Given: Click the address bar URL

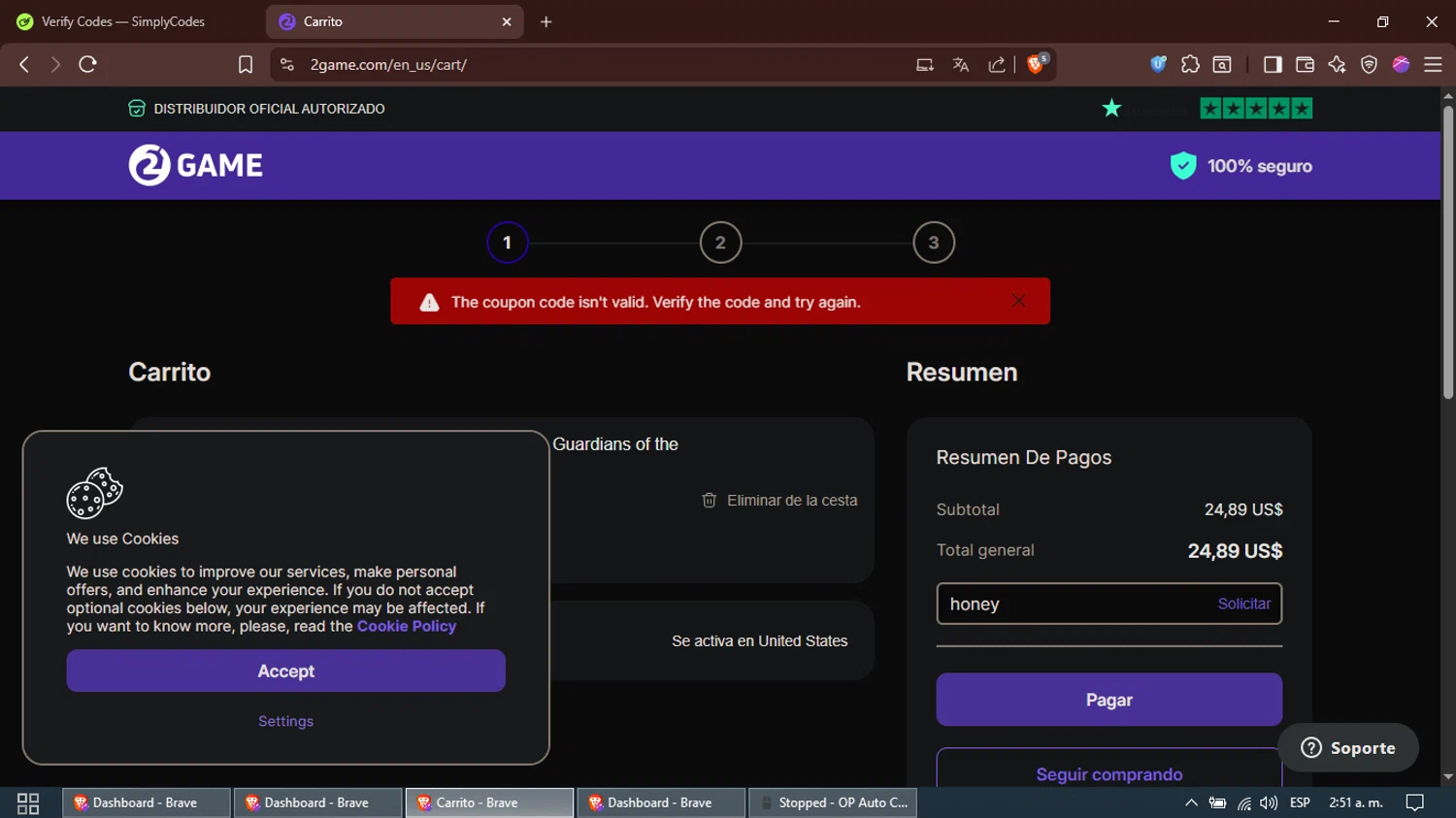Looking at the screenshot, I should coord(388,65).
